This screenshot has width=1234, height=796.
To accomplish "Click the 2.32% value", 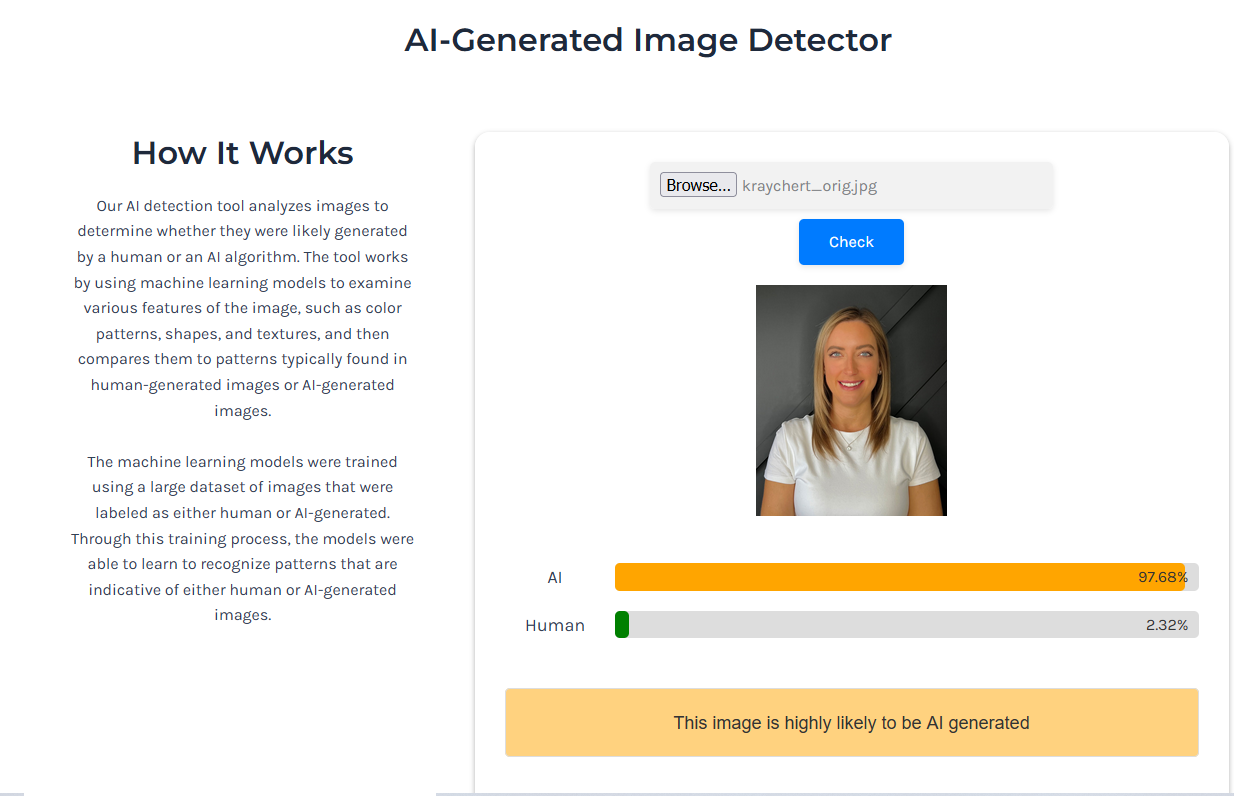I will tap(1167, 625).
